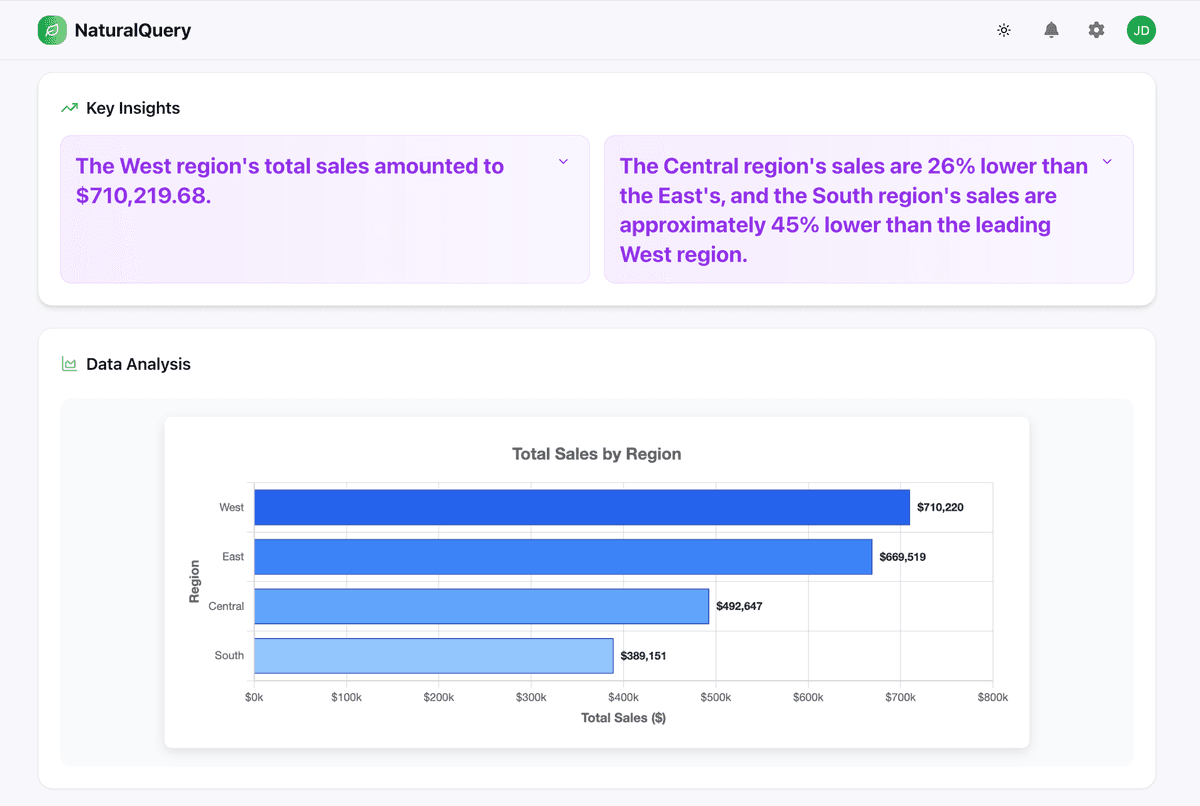Open settings with the gear icon
1200x806 pixels.
pos(1096,30)
